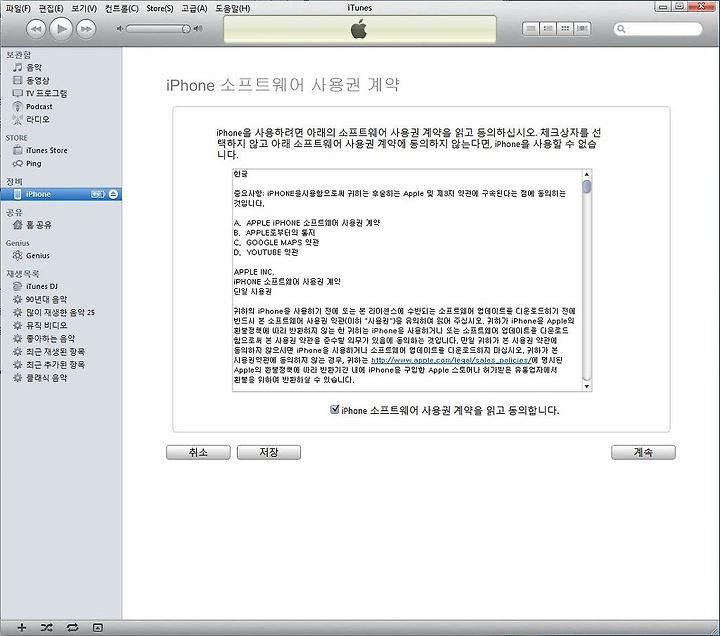Open the 보기(V) menu
720x636 pixels.
click(x=84, y=8)
